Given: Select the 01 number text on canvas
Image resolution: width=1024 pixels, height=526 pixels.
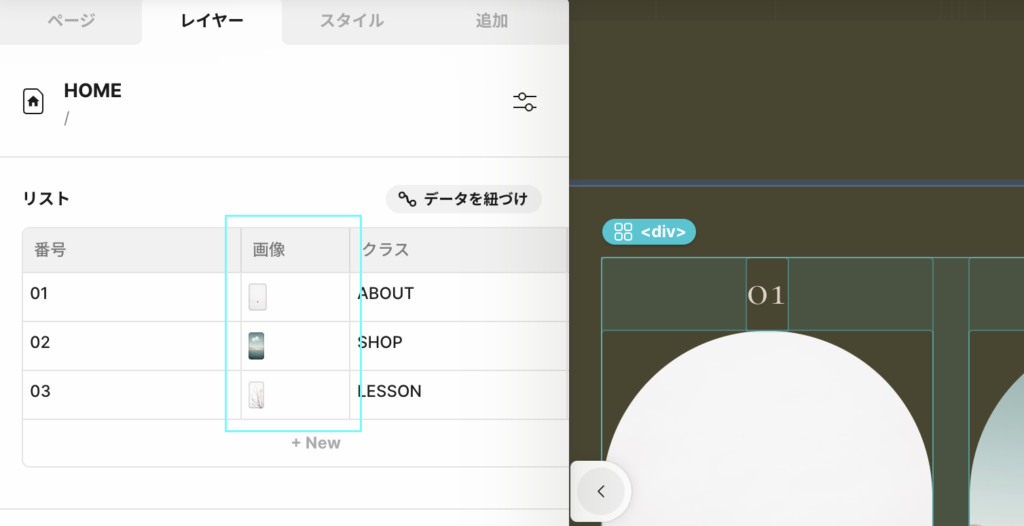Looking at the screenshot, I should (767, 295).
